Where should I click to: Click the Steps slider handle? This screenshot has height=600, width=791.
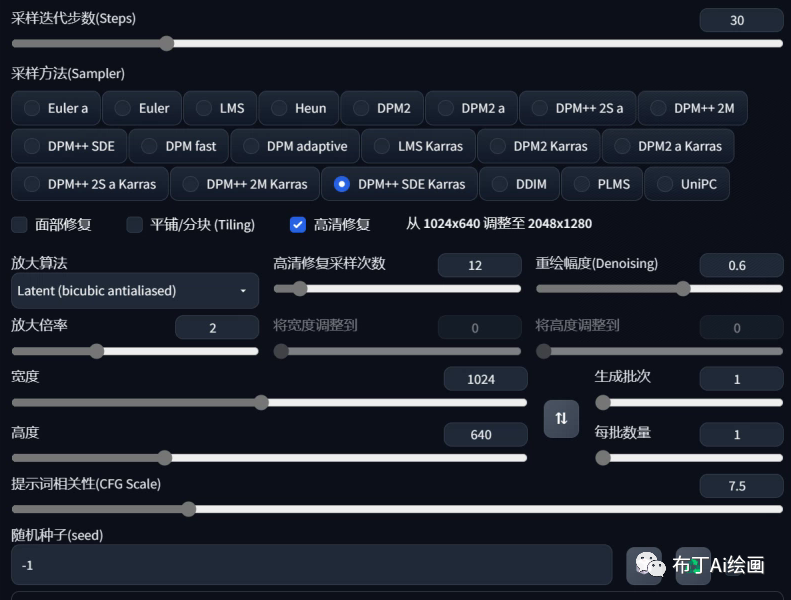[167, 43]
